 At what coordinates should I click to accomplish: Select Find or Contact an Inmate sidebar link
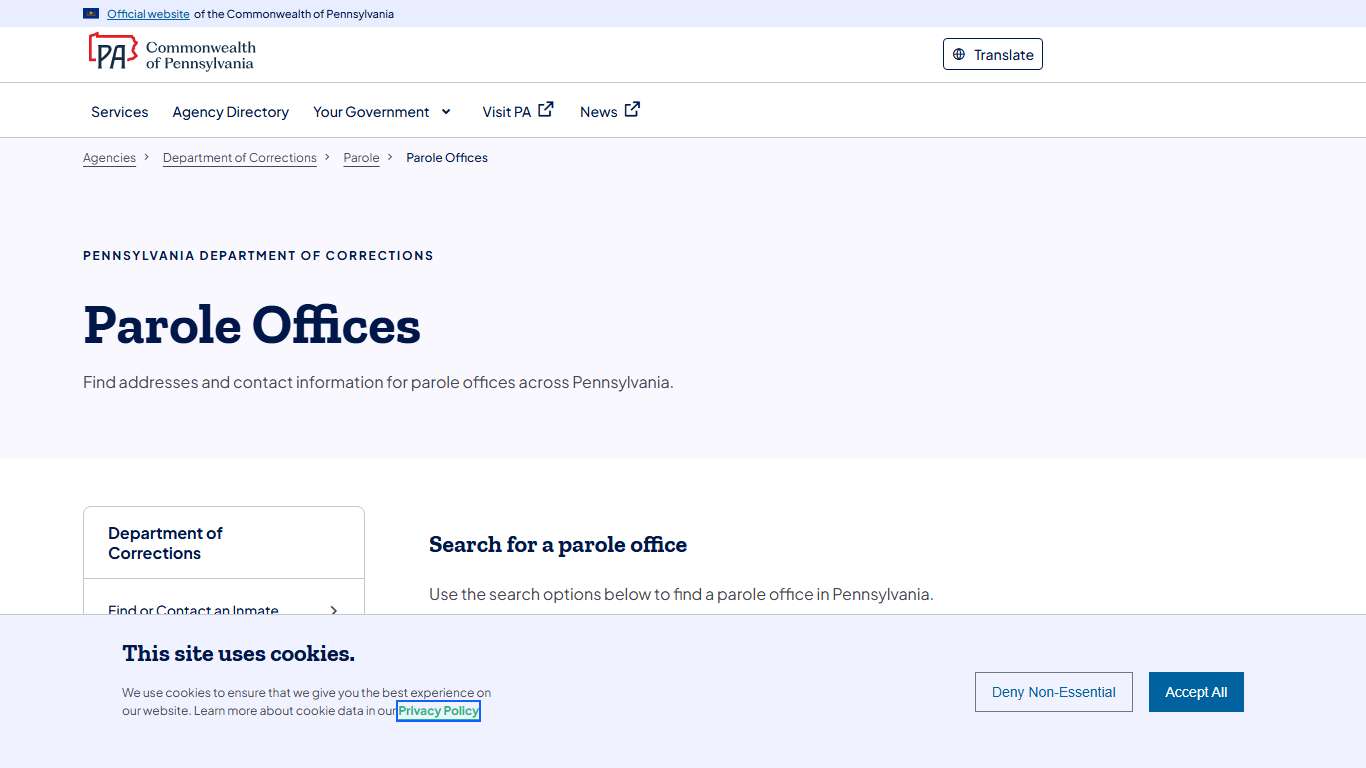[193, 611]
